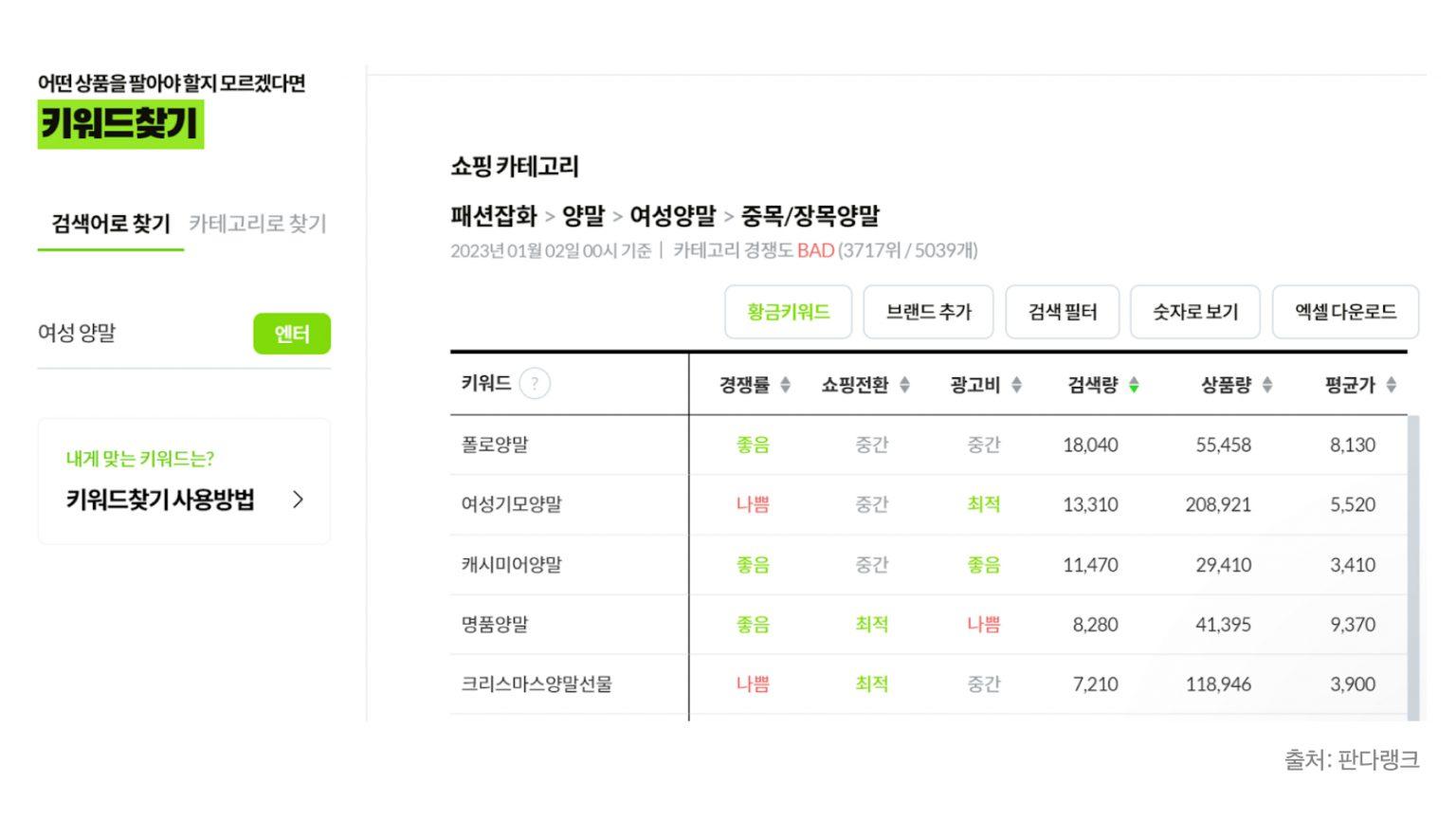This screenshot has width=1456, height=819.
Task: Open the 브랜드 추가 option
Action: (928, 312)
